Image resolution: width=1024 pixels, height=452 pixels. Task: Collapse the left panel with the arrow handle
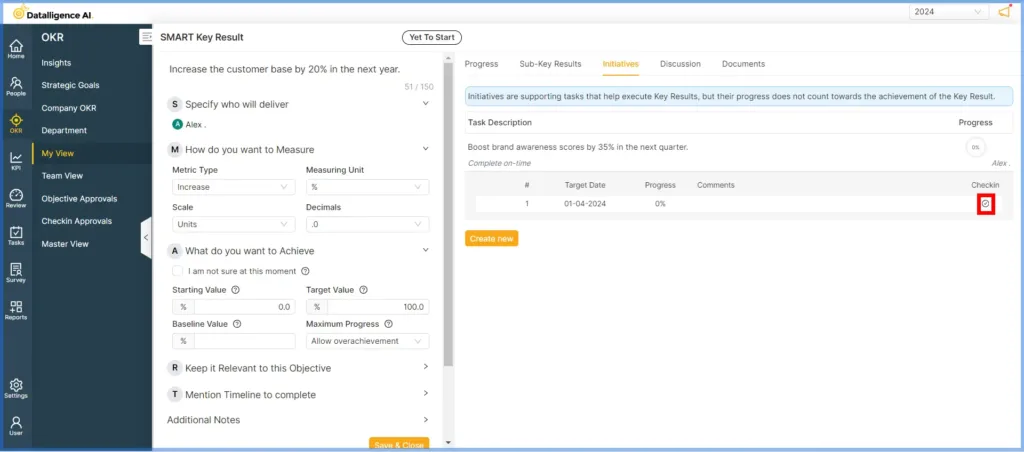(x=146, y=238)
